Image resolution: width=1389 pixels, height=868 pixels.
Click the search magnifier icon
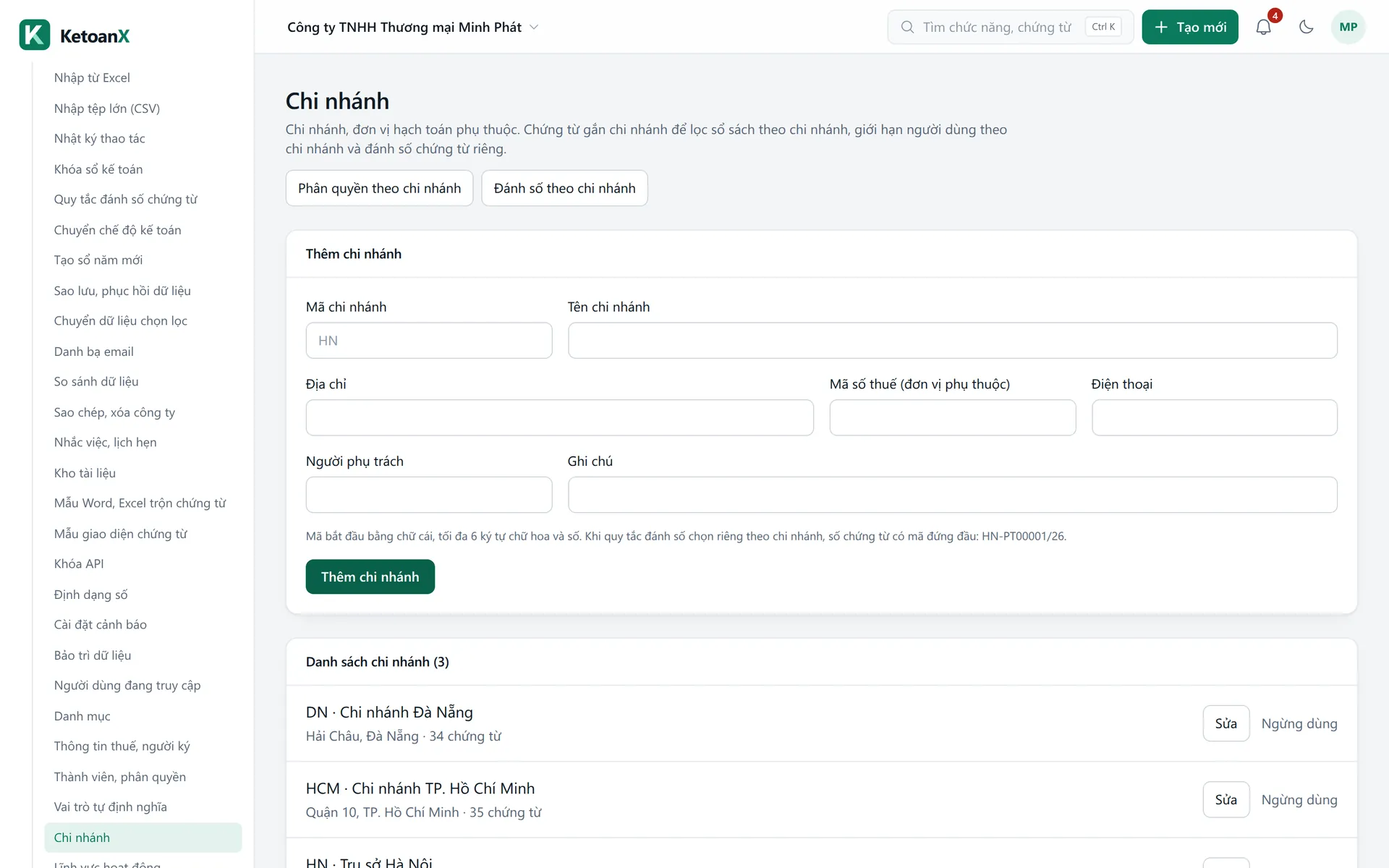[907, 27]
